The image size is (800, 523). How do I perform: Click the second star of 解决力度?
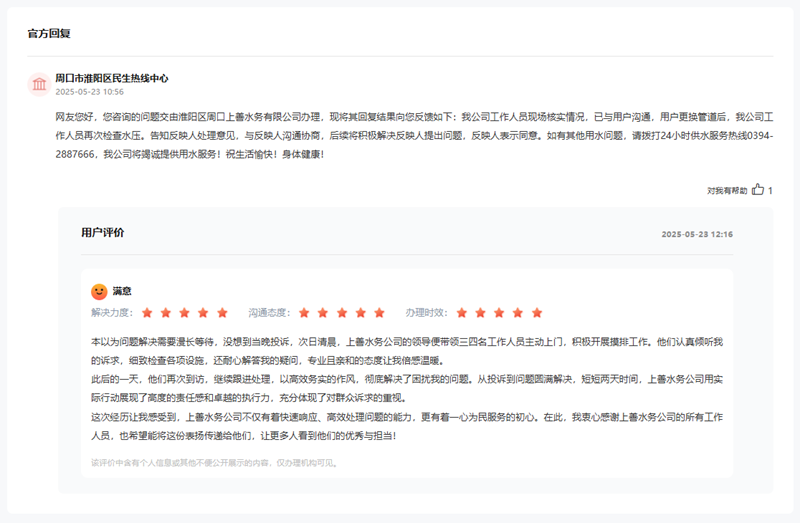coord(166,312)
